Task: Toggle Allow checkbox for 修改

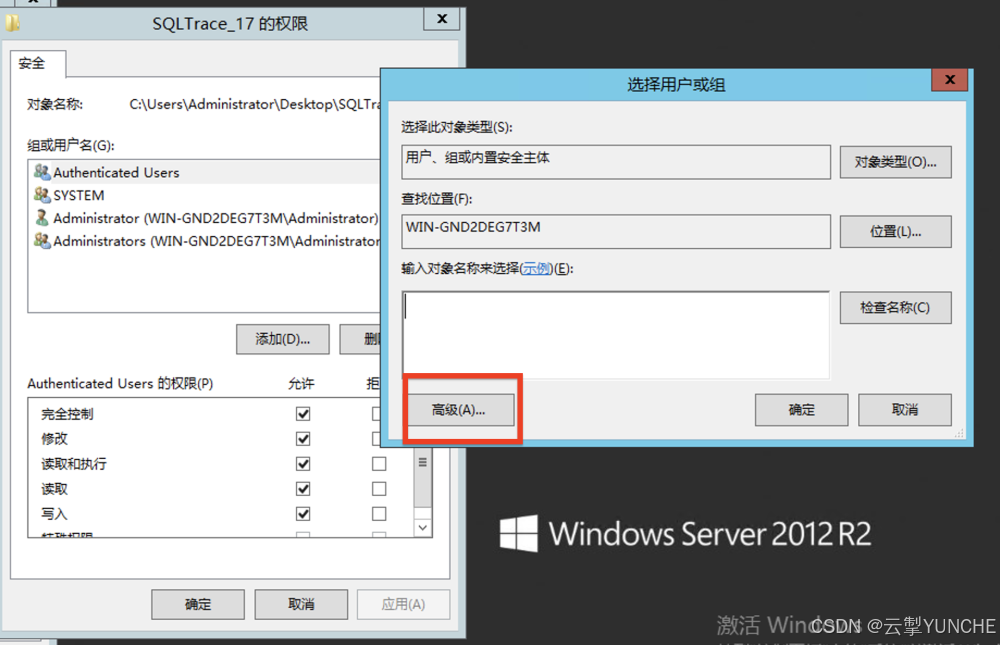Action: [303, 438]
